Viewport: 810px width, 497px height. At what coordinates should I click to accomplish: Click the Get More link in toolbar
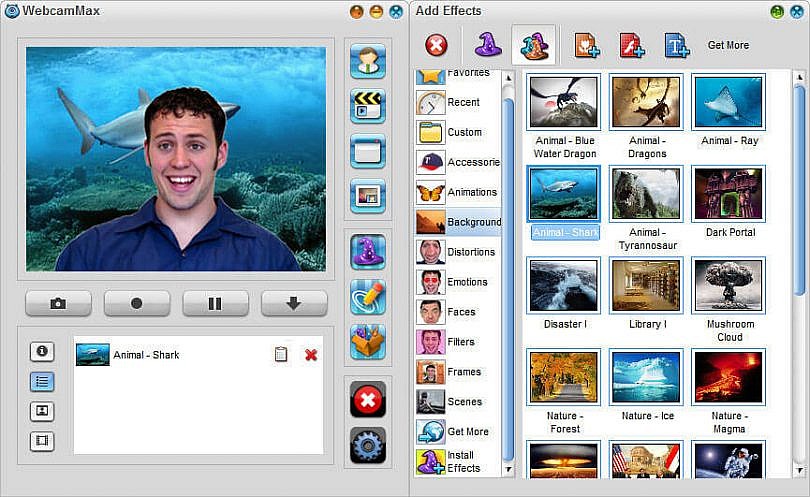[728, 45]
